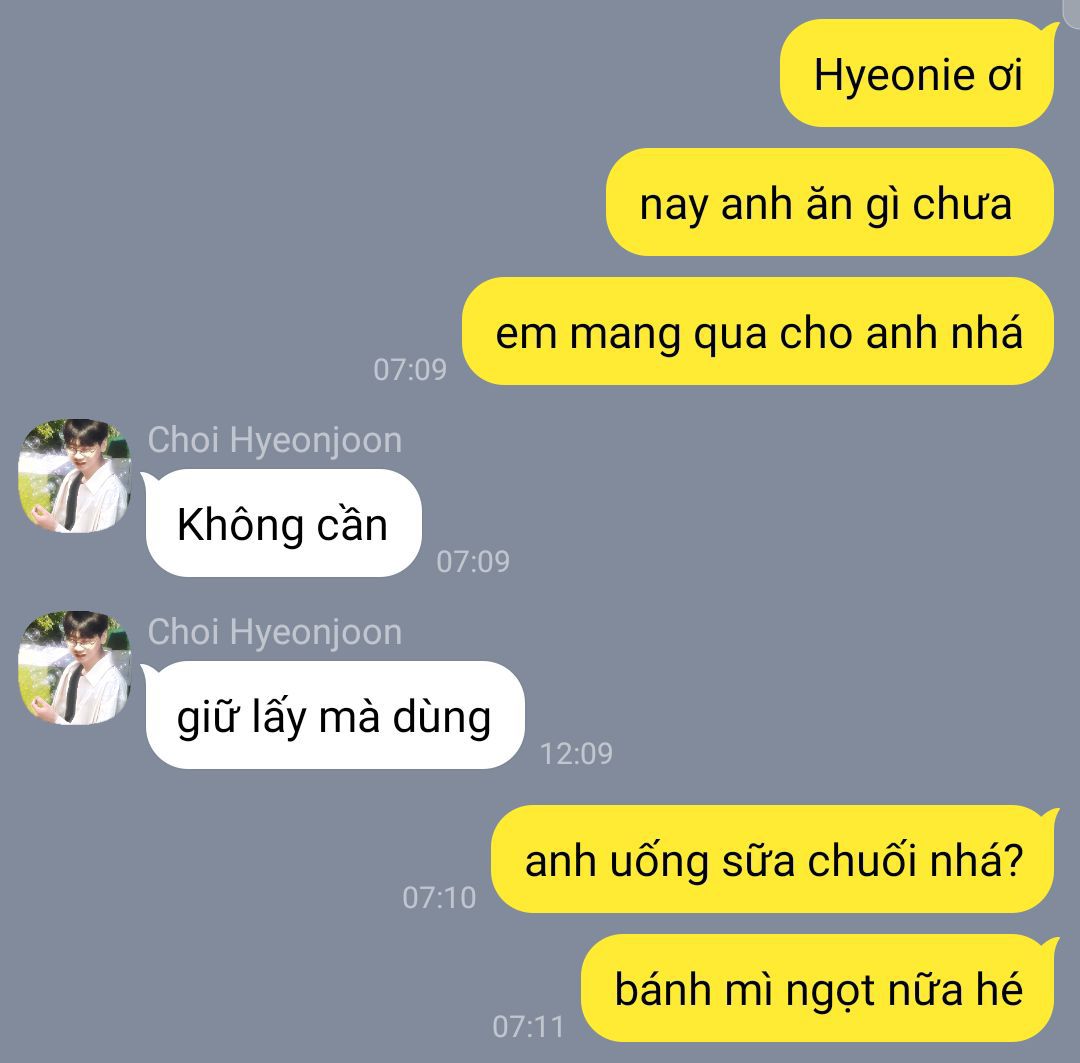Click the Choi Hyeonjoon name above 'Không cần'
Viewport: 1080px width, 1063px height.
click(275, 440)
